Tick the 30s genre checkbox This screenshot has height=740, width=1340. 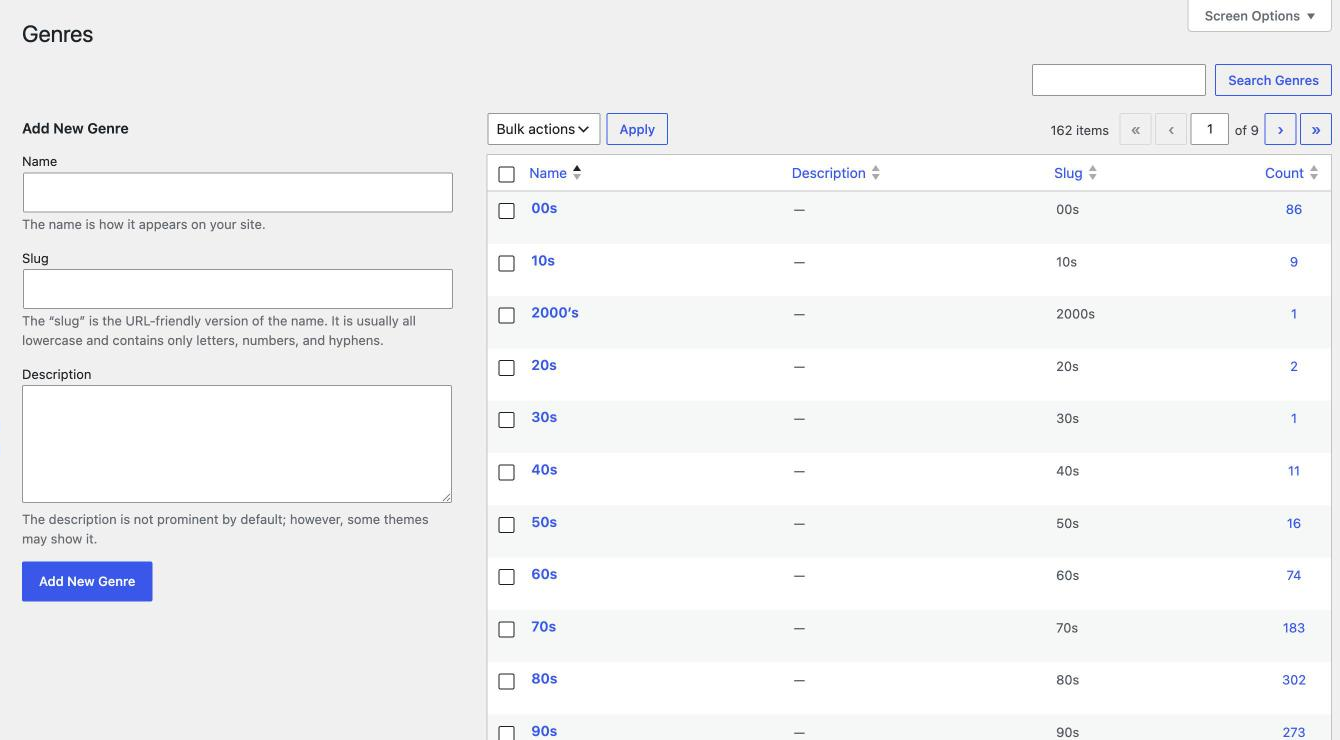[507, 420]
